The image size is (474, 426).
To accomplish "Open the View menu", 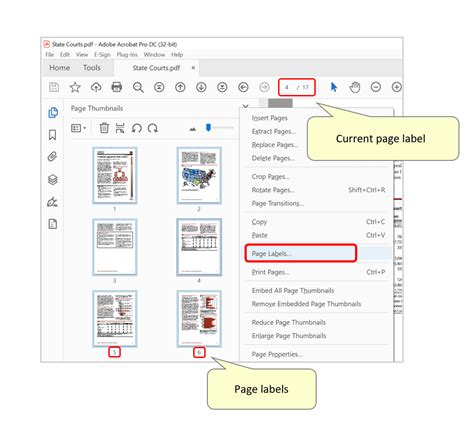I will (x=82, y=55).
